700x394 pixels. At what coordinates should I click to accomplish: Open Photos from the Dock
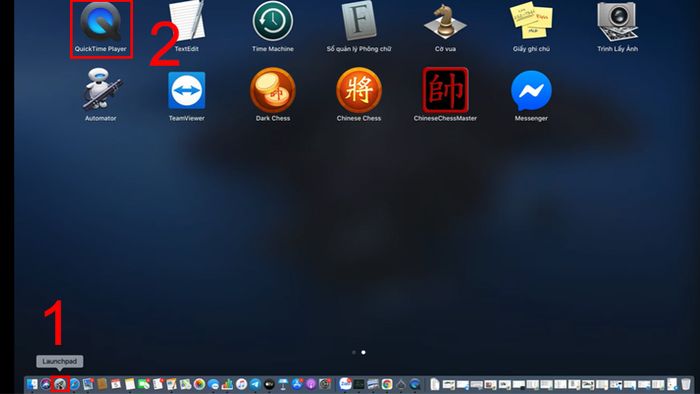[x=200, y=384]
